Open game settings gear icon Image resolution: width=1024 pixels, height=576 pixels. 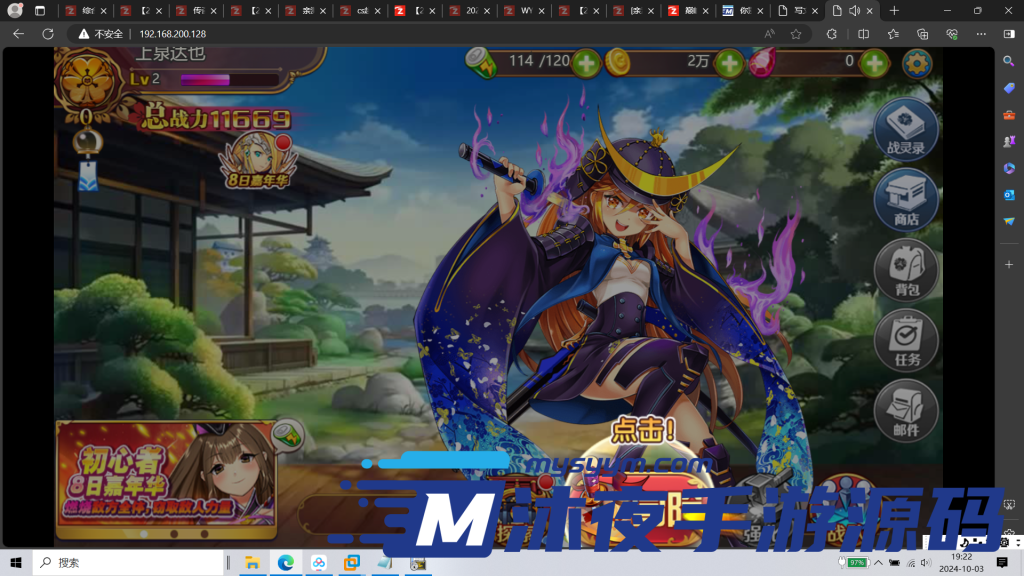pyautogui.click(x=916, y=64)
